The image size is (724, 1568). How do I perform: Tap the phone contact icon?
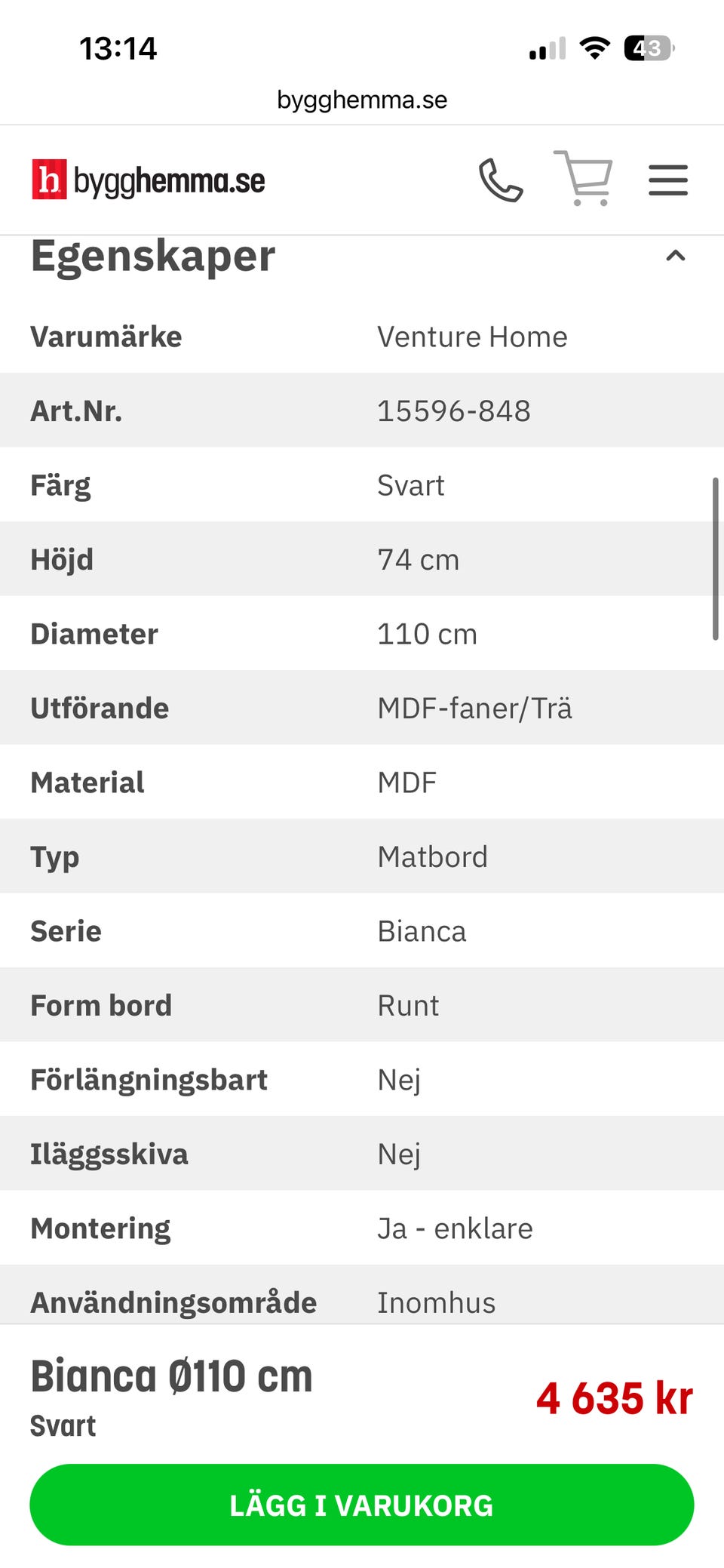[x=501, y=180]
